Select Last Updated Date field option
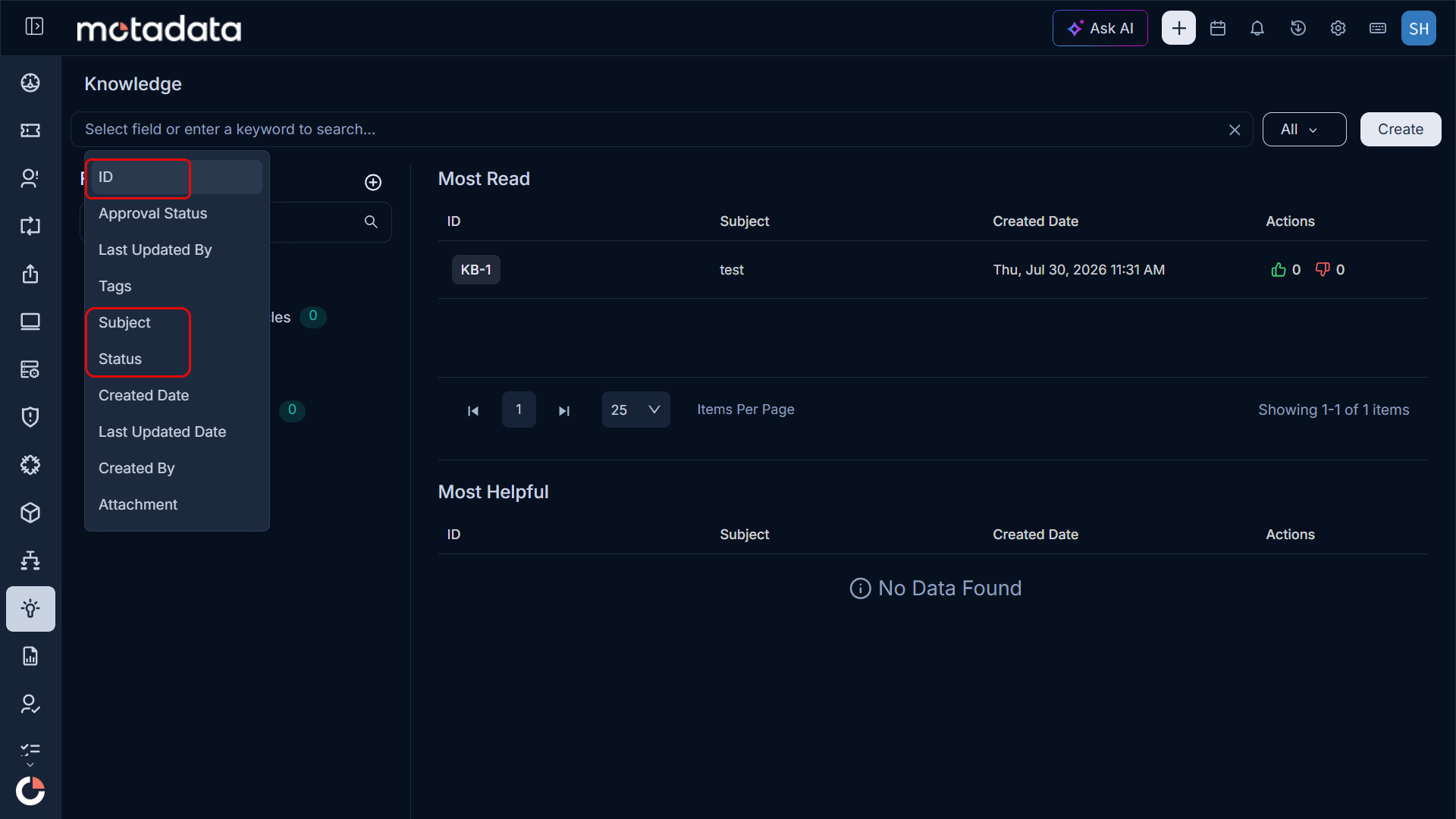The image size is (1456, 819). (x=177, y=431)
